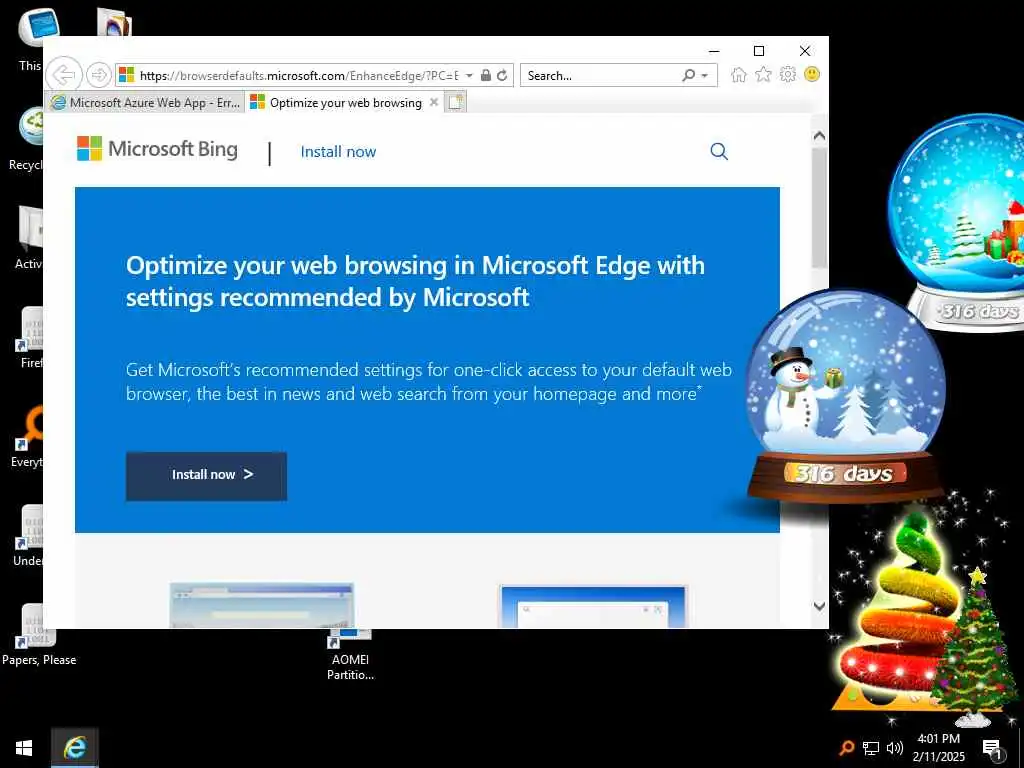
Task: Select the This PC desktop icon
Action: tap(31, 39)
